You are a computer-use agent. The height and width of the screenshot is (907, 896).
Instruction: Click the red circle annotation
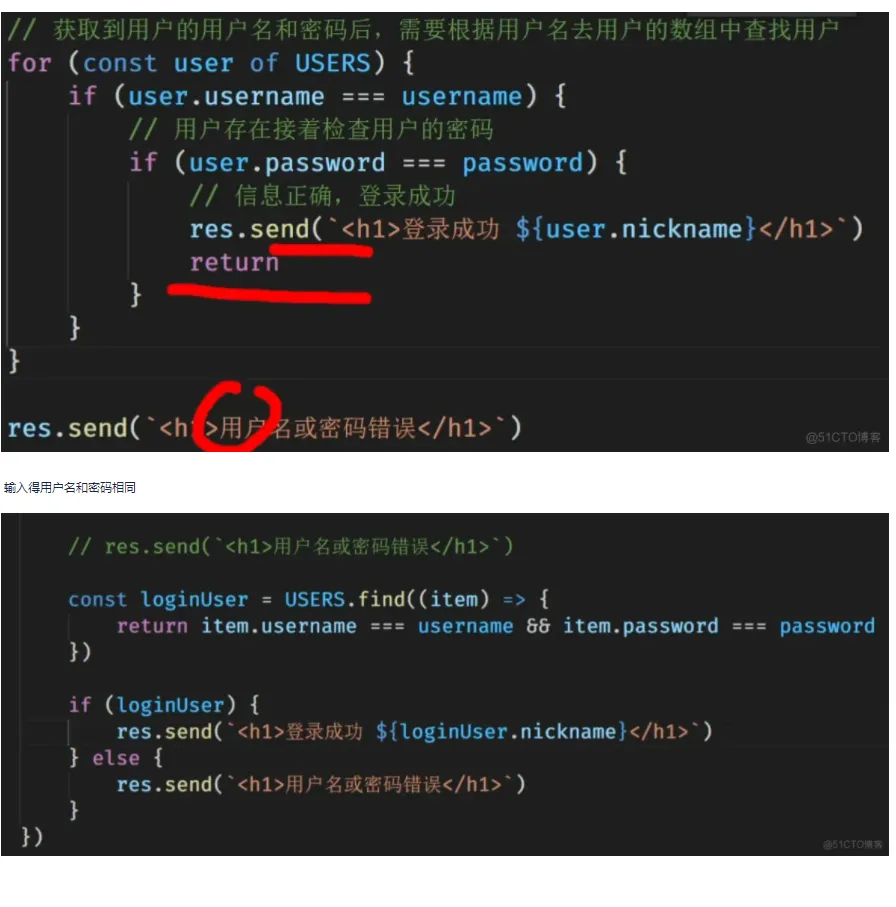point(237,415)
